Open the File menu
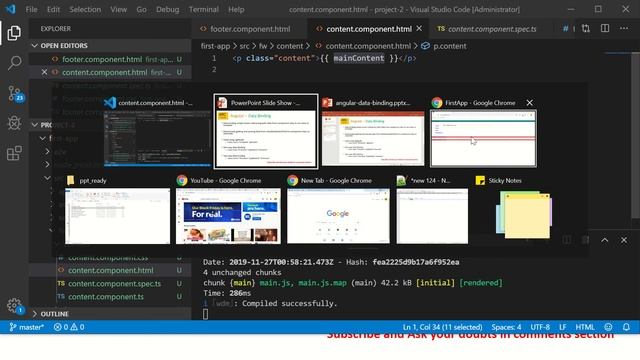This screenshot has width=640, height=360. tap(31, 9)
